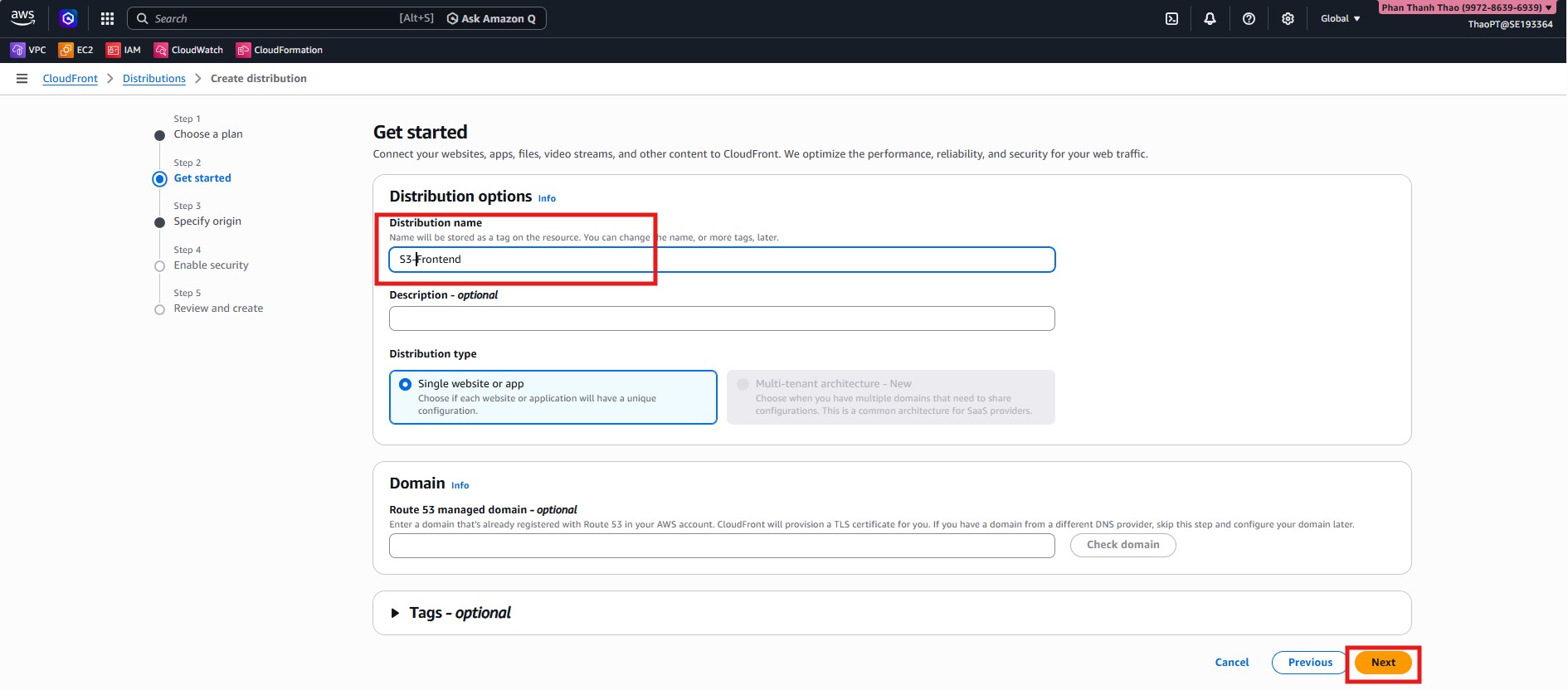Image resolution: width=1568 pixels, height=690 pixels.
Task: Open the AWS home logo
Action: pos(22,17)
